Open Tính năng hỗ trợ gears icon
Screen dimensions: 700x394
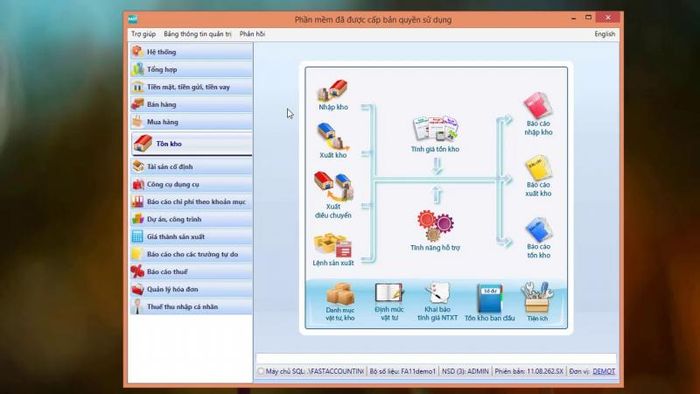pos(435,226)
